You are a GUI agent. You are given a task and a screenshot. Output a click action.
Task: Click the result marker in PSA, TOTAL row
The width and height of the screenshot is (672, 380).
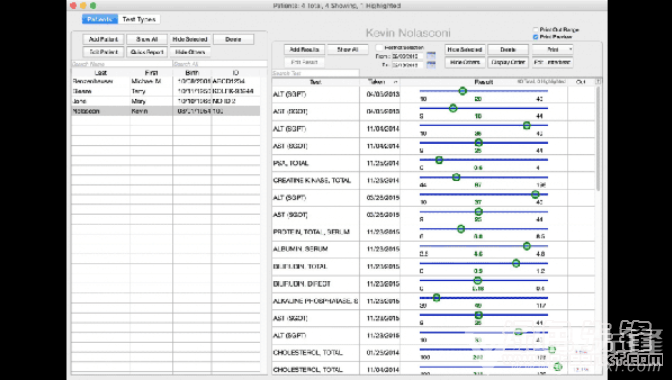pos(439,160)
